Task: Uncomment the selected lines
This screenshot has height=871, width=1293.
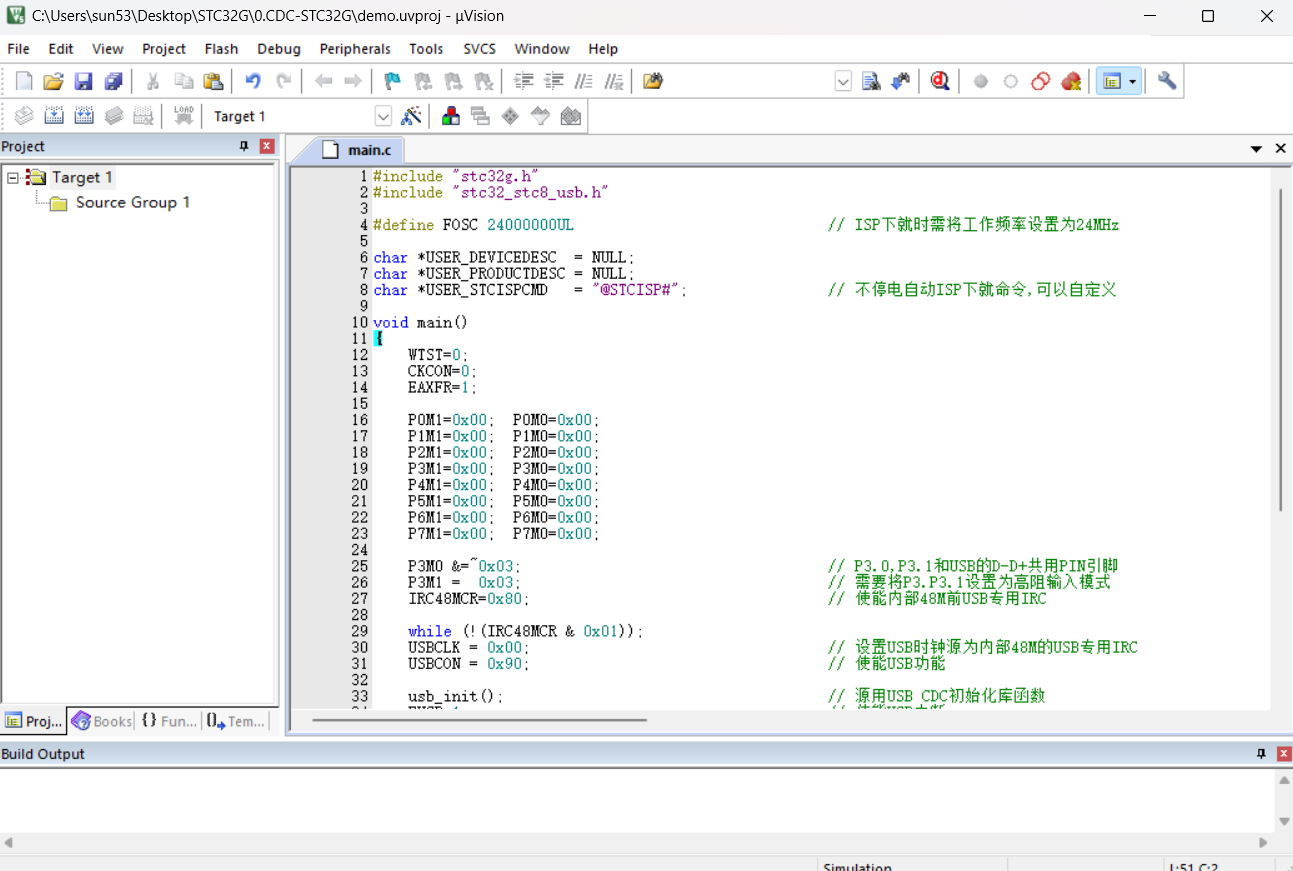Action: coord(614,81)
